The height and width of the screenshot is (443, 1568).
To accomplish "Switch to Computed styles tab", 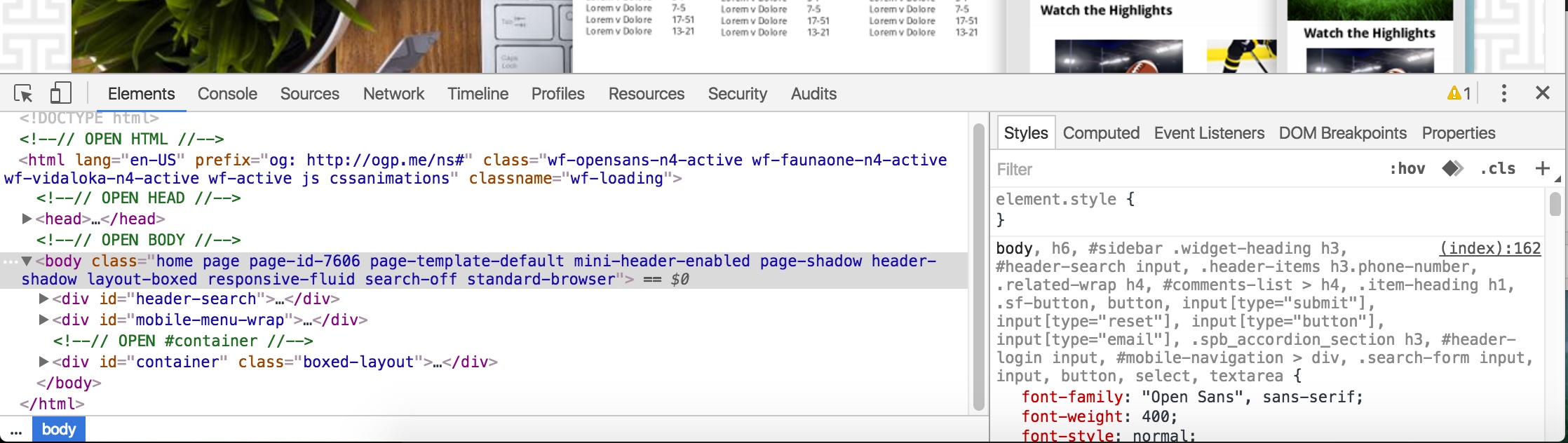I will (x=1101, y=132).
